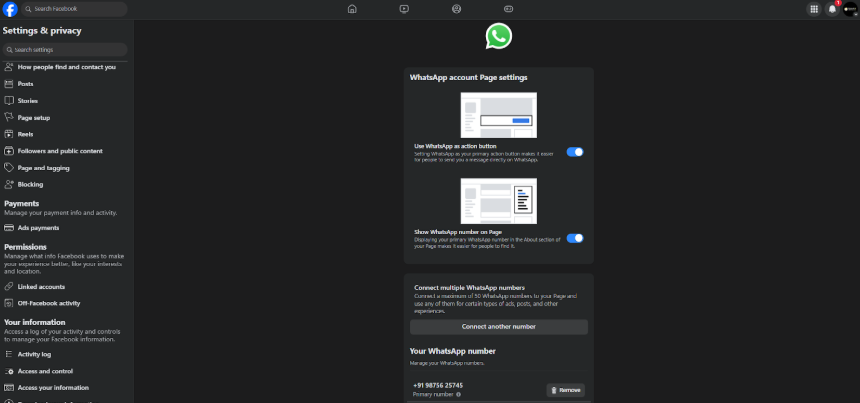Click the WhatsApp logo at top
860x403 pixels.
point(499,37)
